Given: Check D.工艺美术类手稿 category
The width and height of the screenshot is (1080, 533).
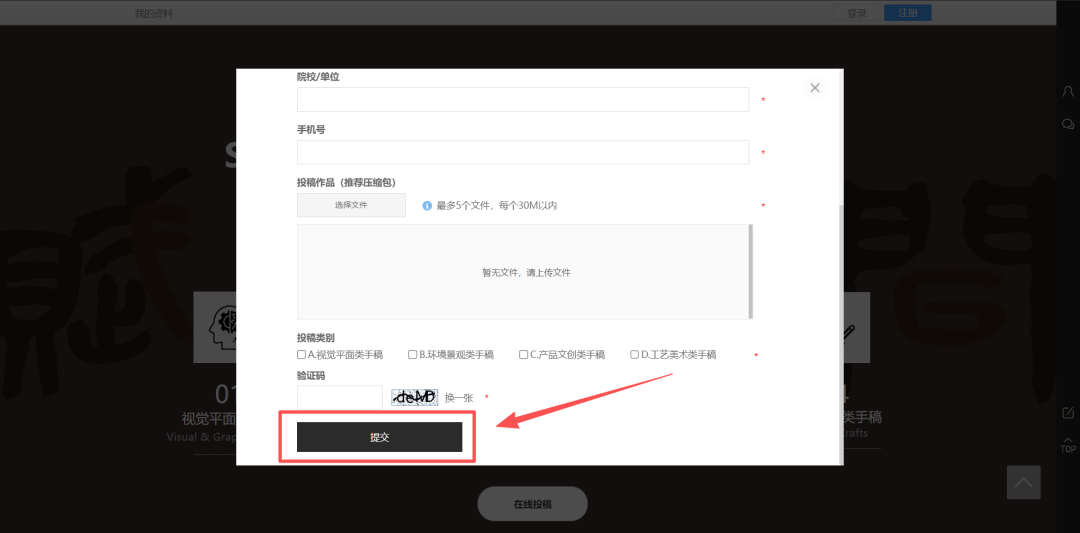Looking at the screenshot, I should (x=634, y=355).
